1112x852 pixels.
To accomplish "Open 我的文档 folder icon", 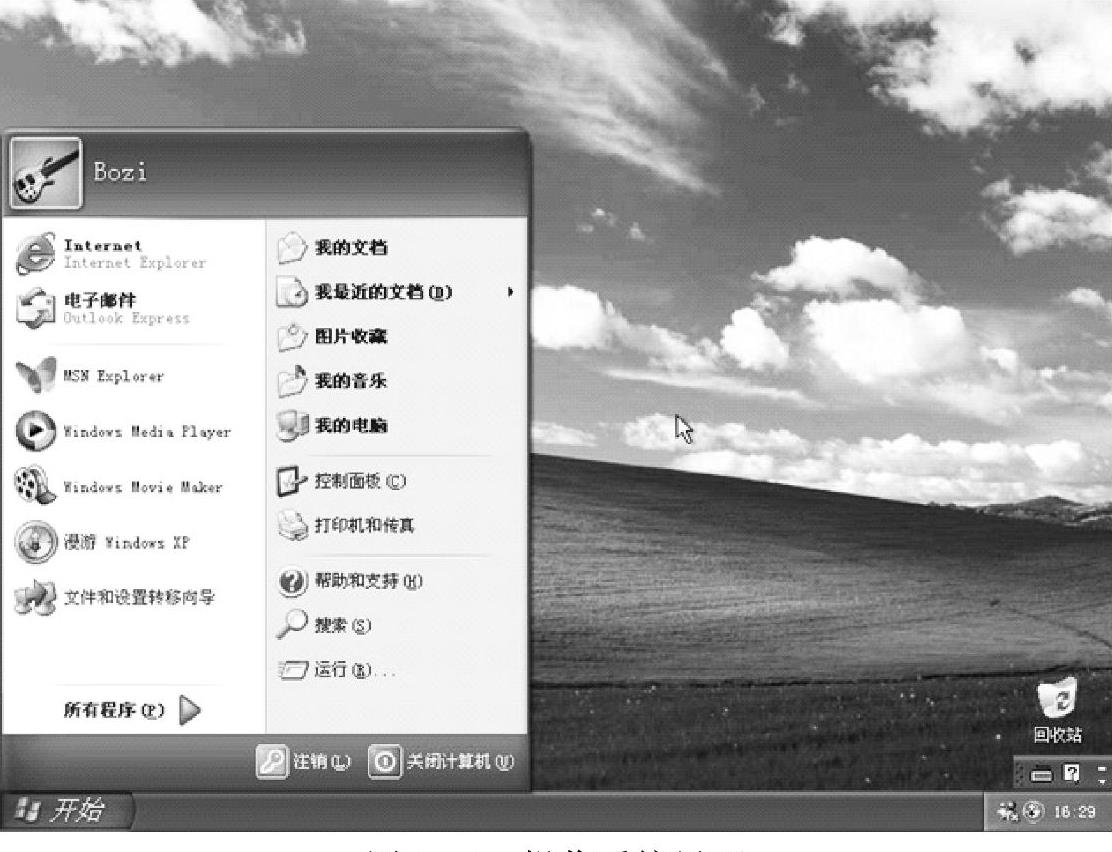I will pyautogui.click(x=291, y=248).
